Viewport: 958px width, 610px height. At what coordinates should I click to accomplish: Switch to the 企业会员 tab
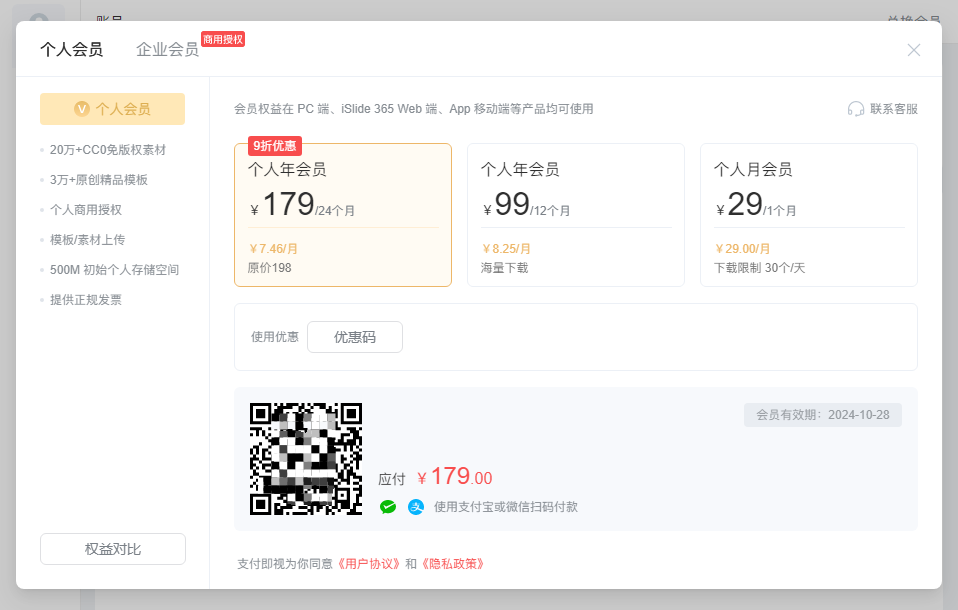[x=167, y=50]
